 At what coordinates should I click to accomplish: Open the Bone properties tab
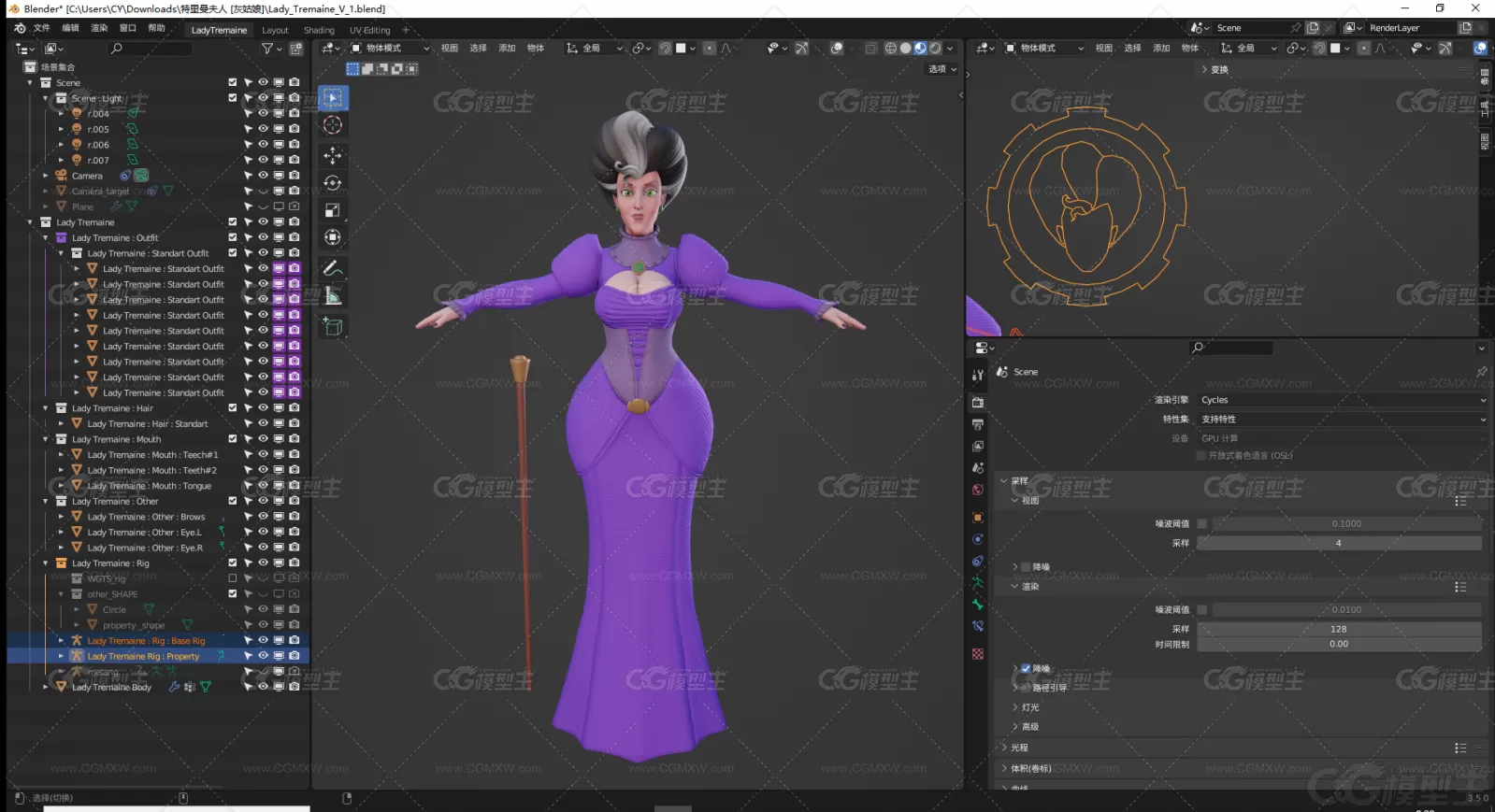(978, 605)
